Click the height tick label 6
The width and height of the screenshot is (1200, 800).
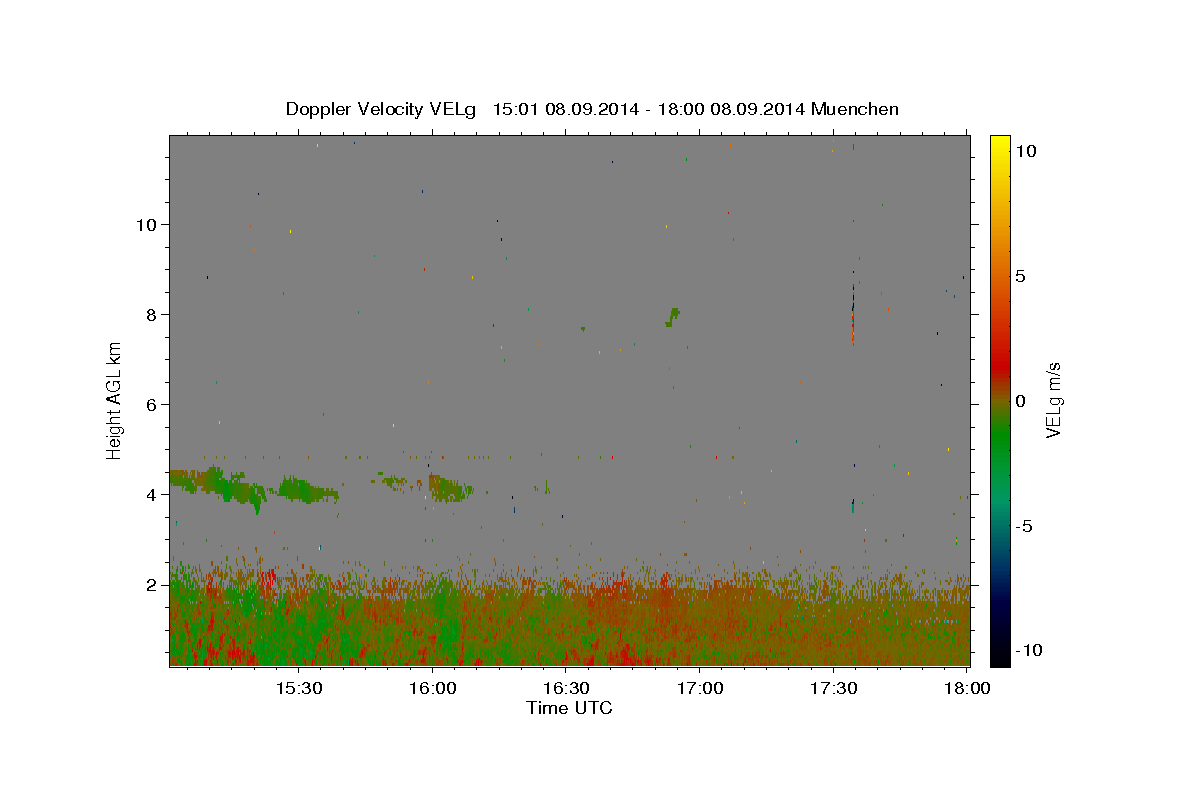[153, 405]
